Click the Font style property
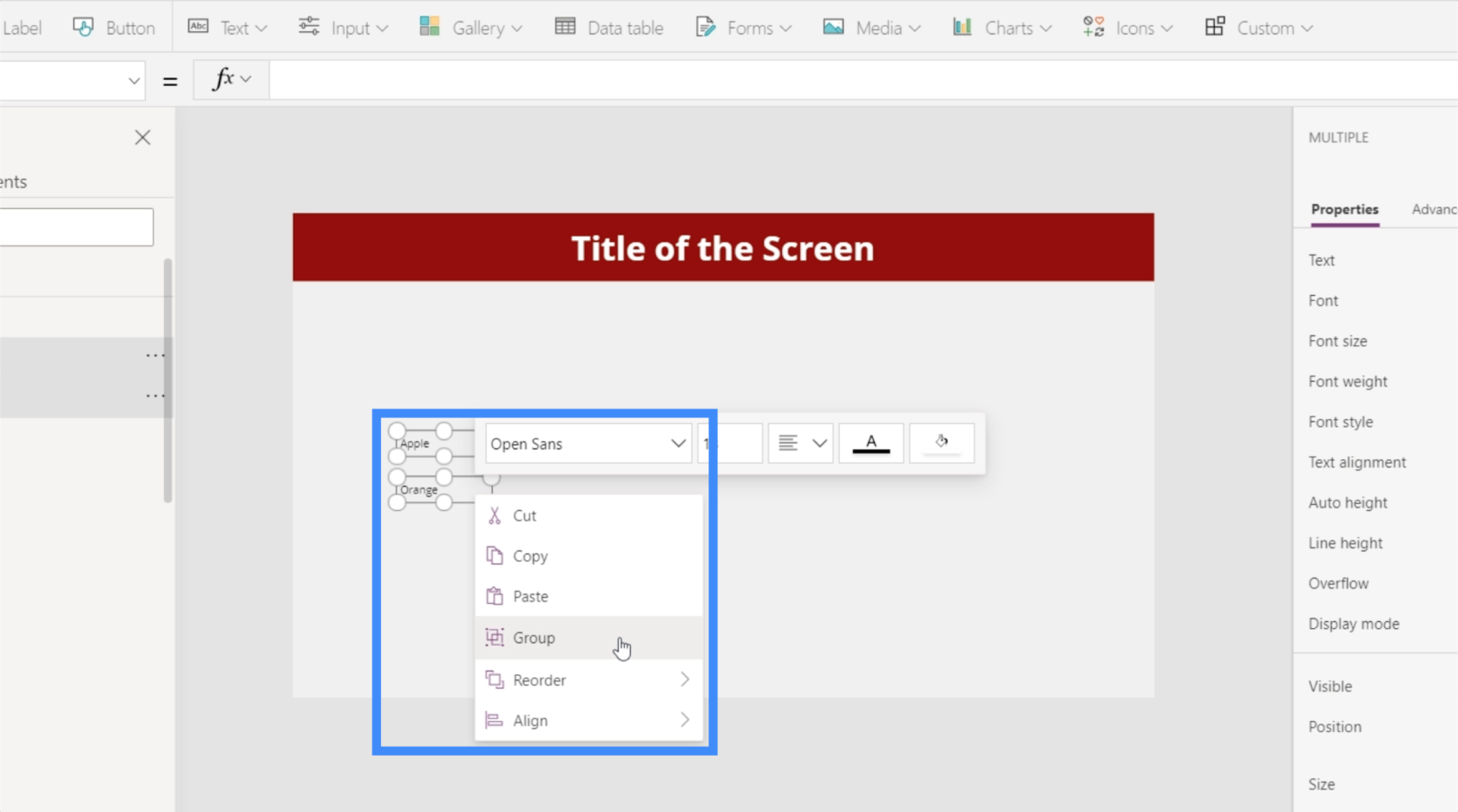This screenshot has width=1458, height=812. (1341, 422)
